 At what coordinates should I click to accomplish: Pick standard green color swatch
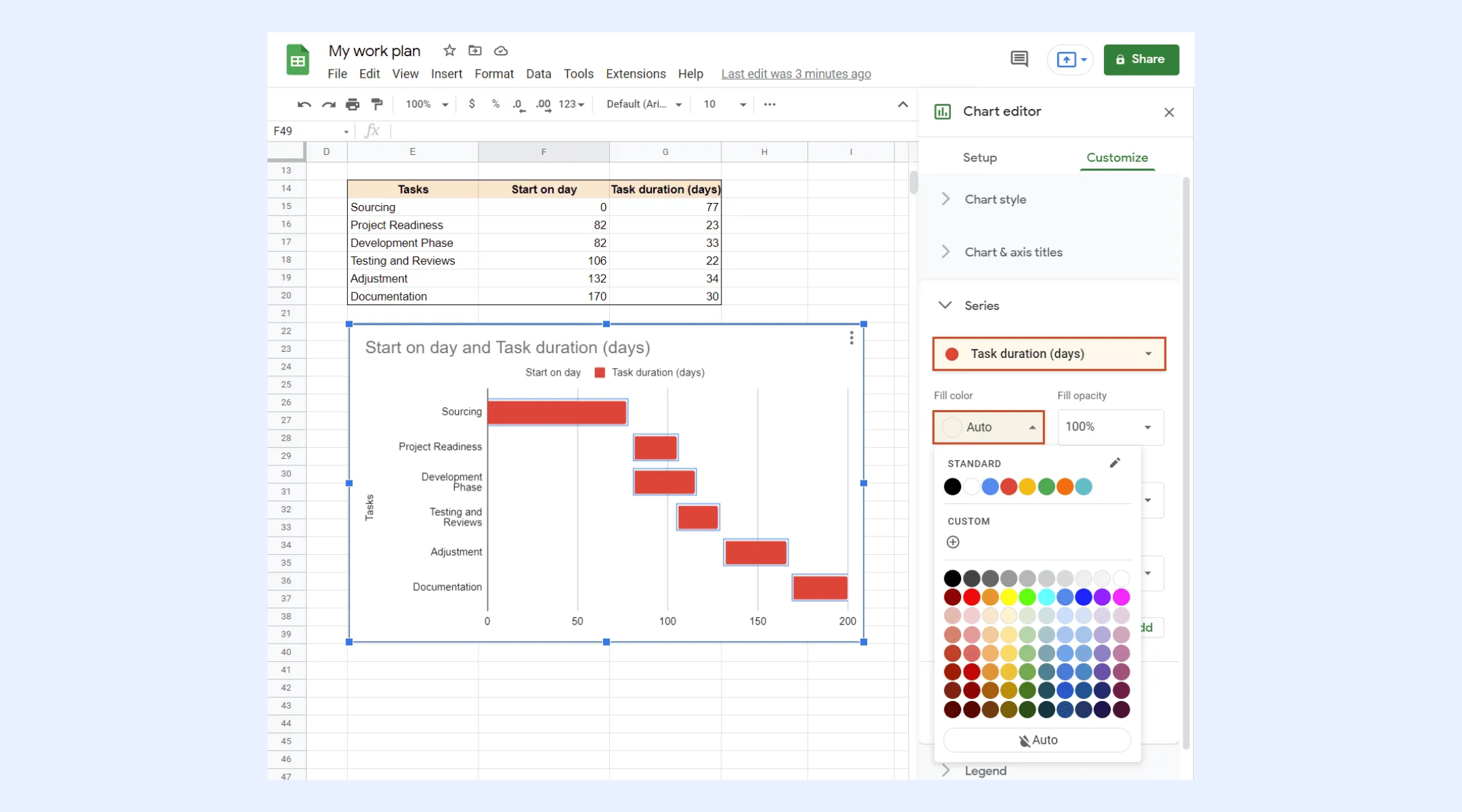(1046, 487)
